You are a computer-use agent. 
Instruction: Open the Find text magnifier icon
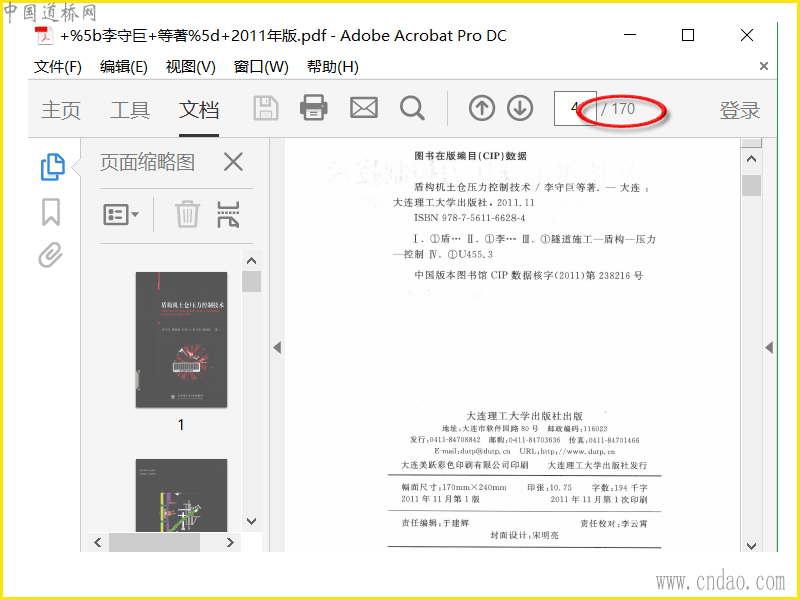click(412, 108)
